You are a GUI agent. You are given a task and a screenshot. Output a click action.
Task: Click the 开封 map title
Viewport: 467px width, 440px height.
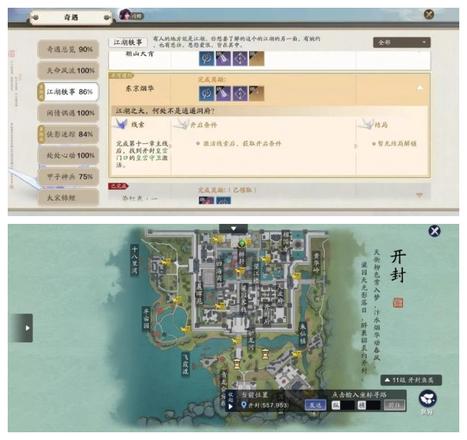pos(398,266)
